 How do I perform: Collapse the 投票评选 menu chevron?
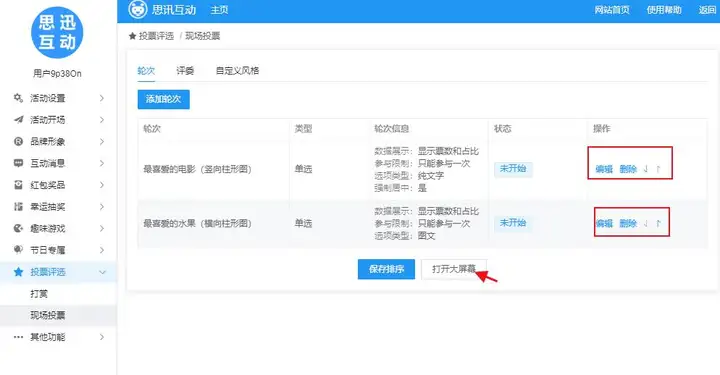click(102, 272)
